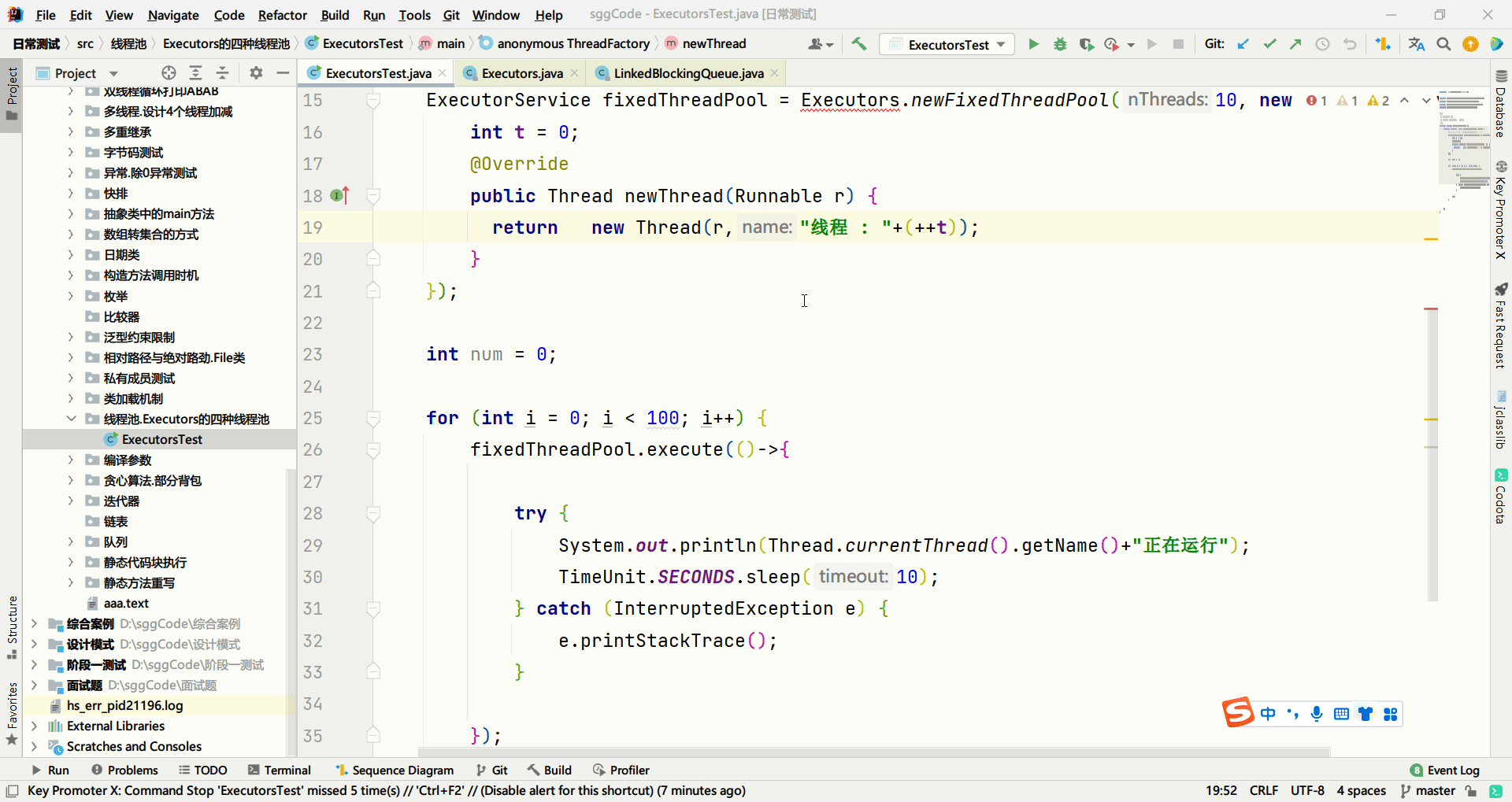Viewport: 1512px width, 802px height.
Task: Toggle the Project tool window stripe
Action: (12, 94)
